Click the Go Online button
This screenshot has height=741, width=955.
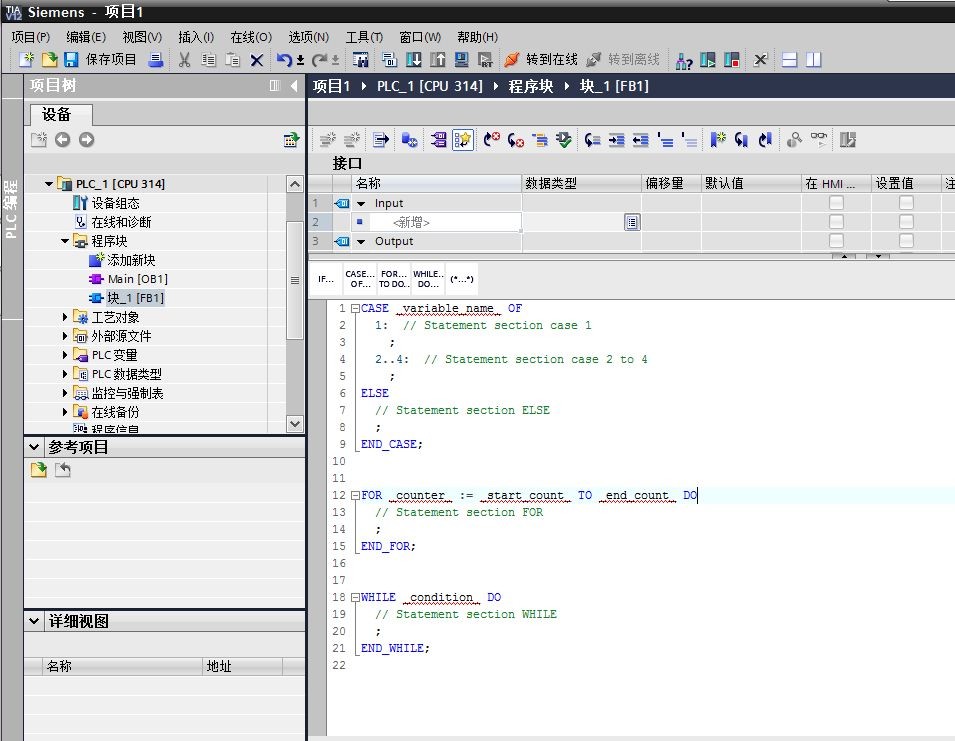(x=540, y=60)
